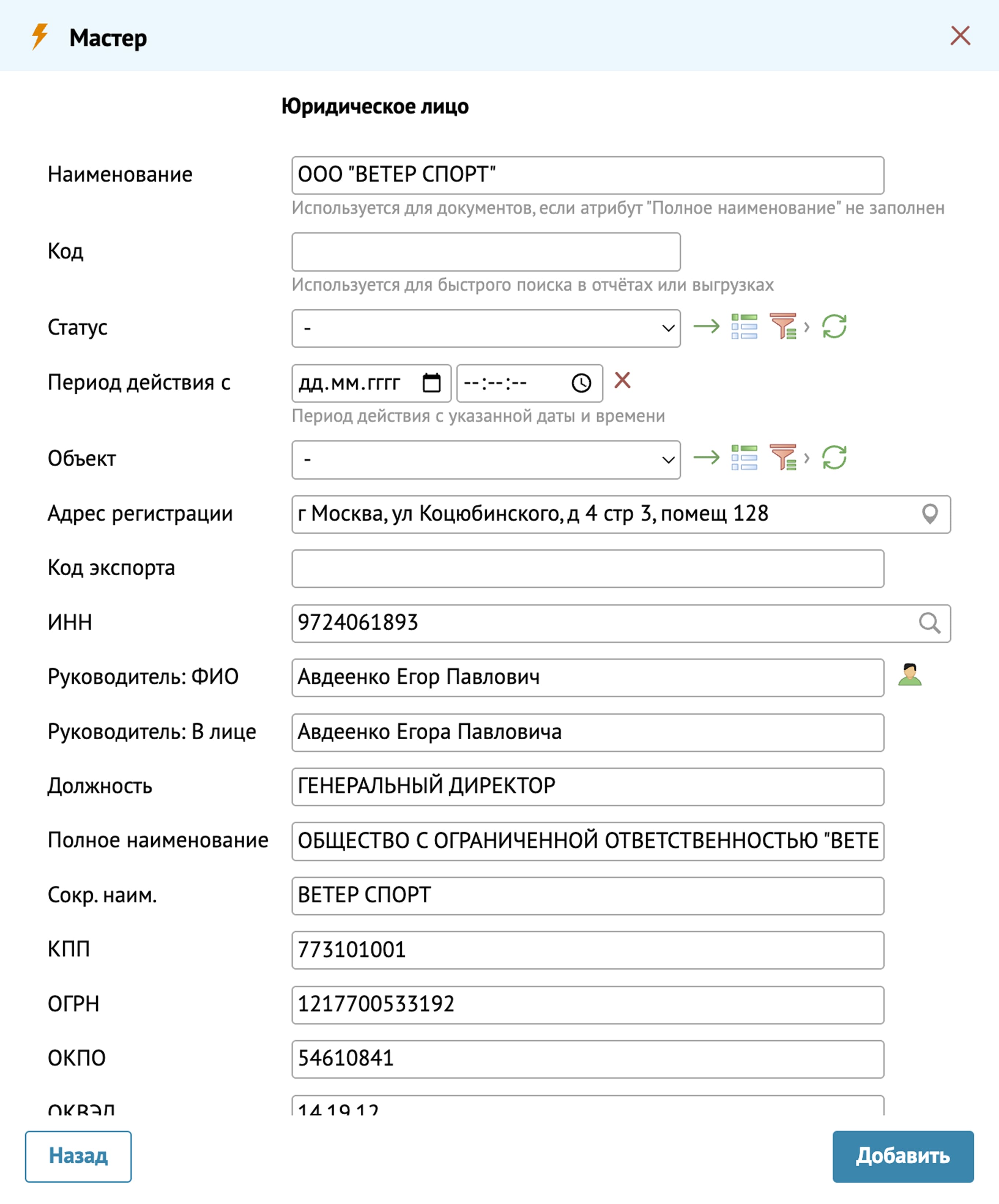The width and height of the screenshot is (999, 1204).
Task: Clear the Период действия date with red X
Action: coord(622,380)
